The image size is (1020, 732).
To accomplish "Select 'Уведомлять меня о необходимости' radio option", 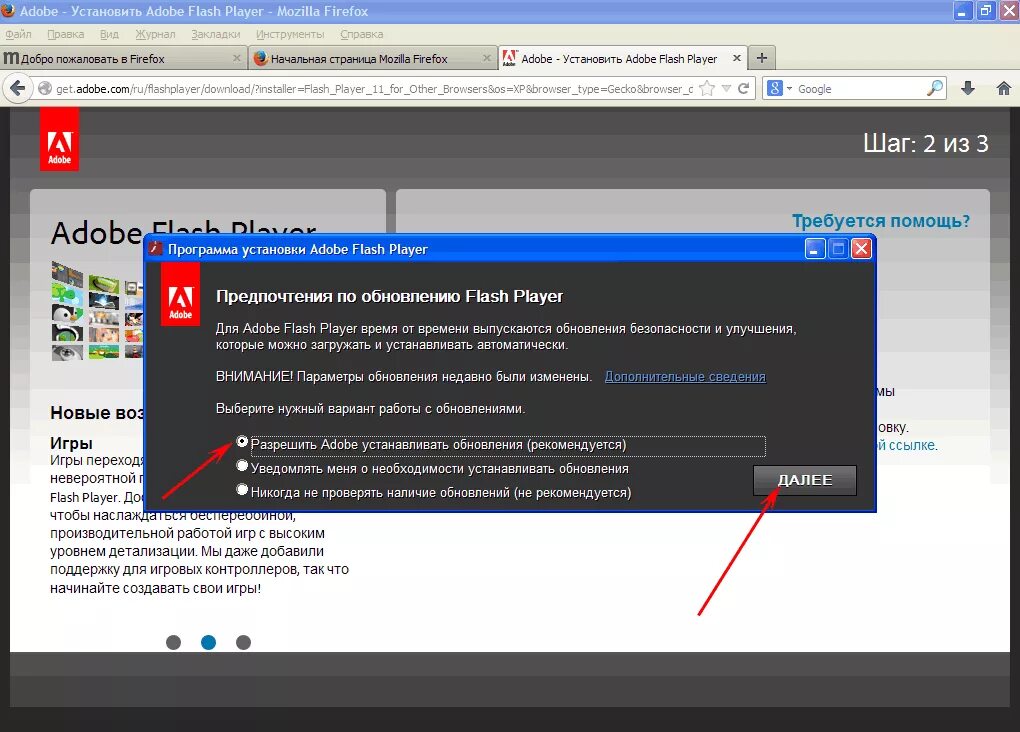I will 242,466.
